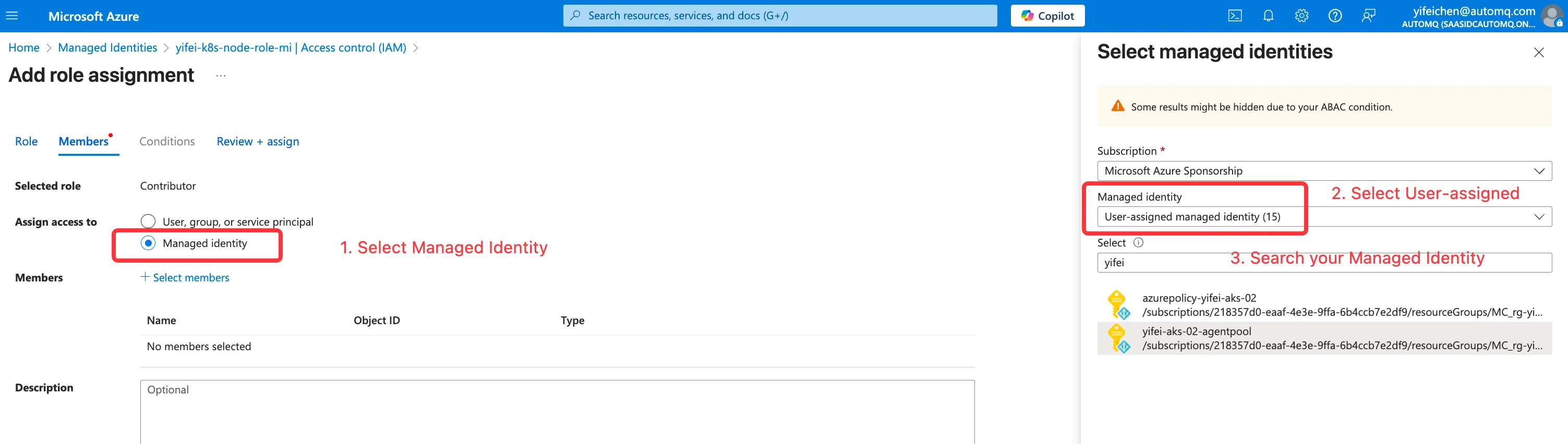Focus the search resources bar
The width and height of the screenshot is (1568, 444).
[780, 16]
